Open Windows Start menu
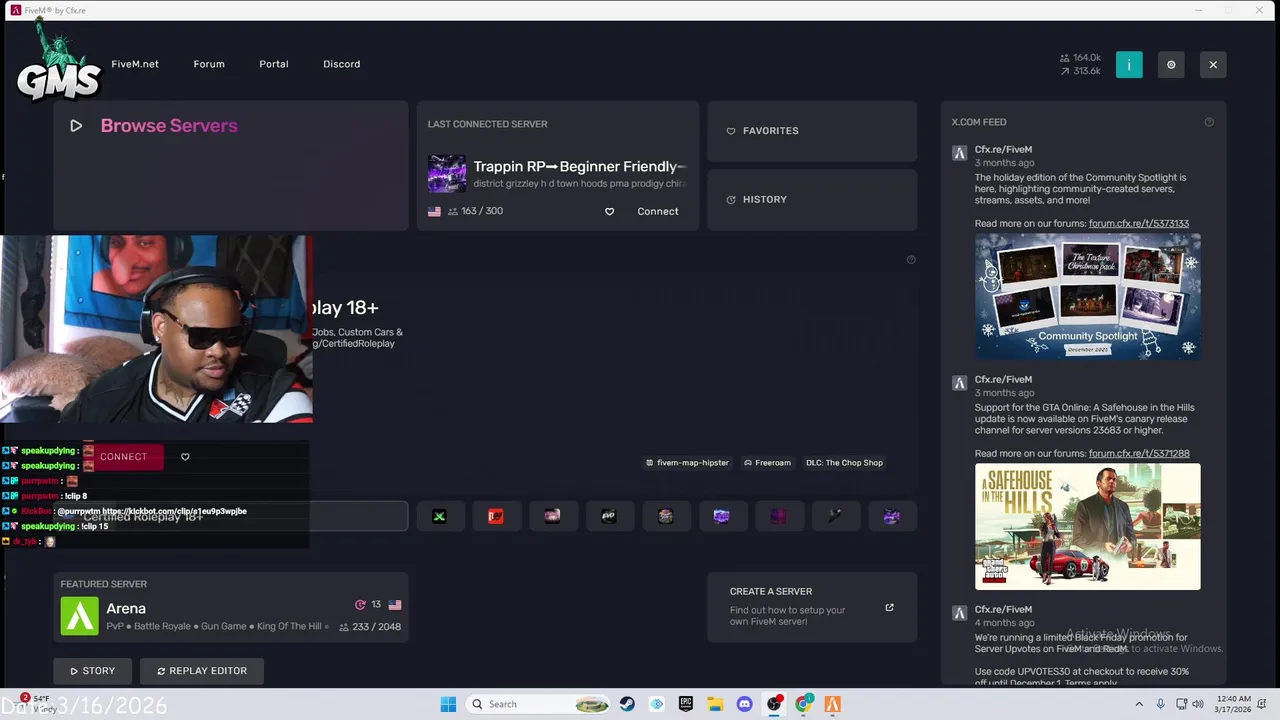This screenshot has width=1280, height=720. (x=447, y=704)
